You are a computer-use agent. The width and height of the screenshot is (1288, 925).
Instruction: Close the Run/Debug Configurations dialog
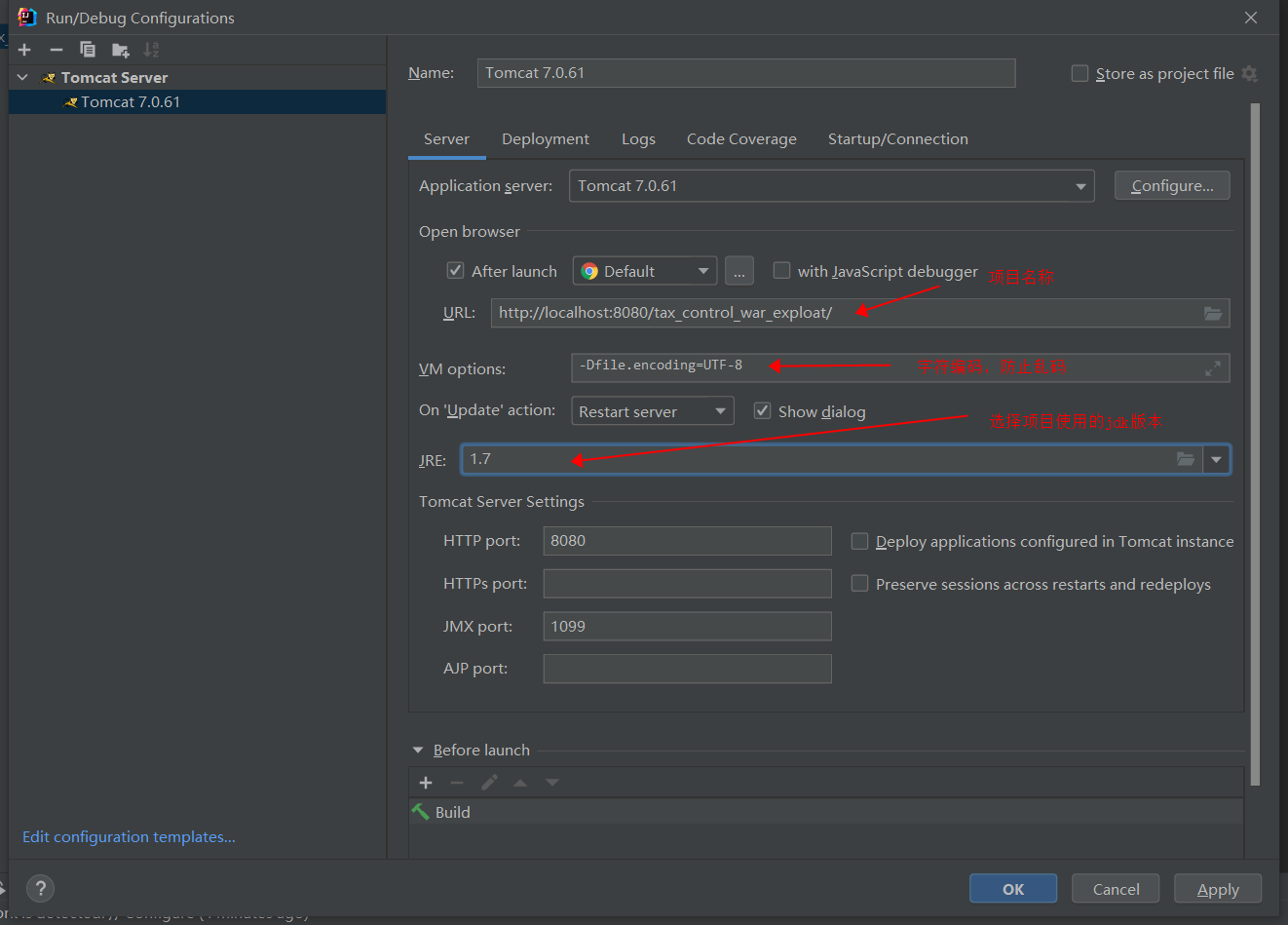click(1251, 18)
